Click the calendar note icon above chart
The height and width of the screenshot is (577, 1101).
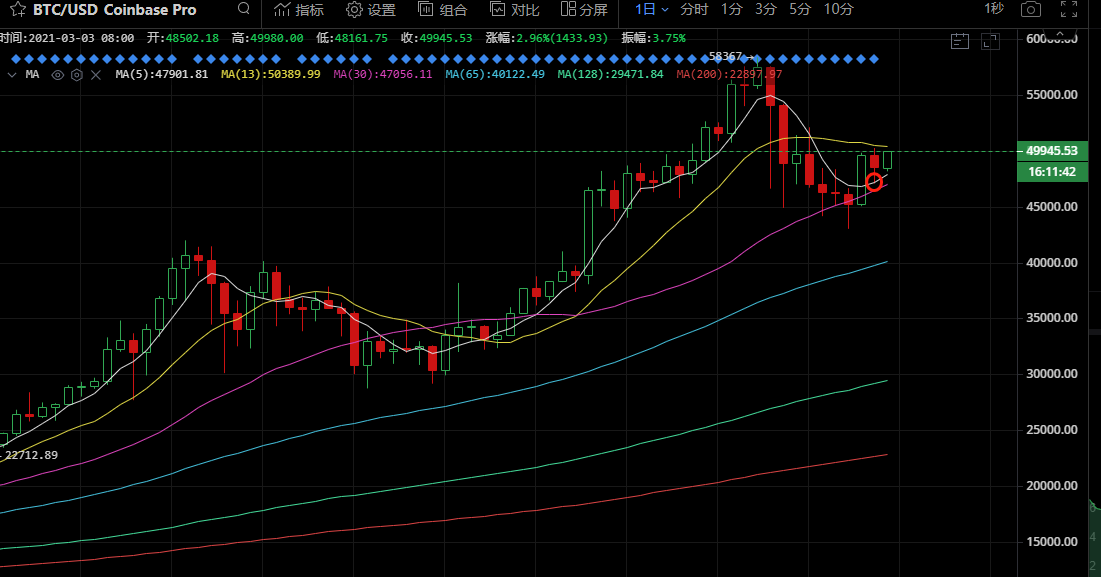[960, 41]
